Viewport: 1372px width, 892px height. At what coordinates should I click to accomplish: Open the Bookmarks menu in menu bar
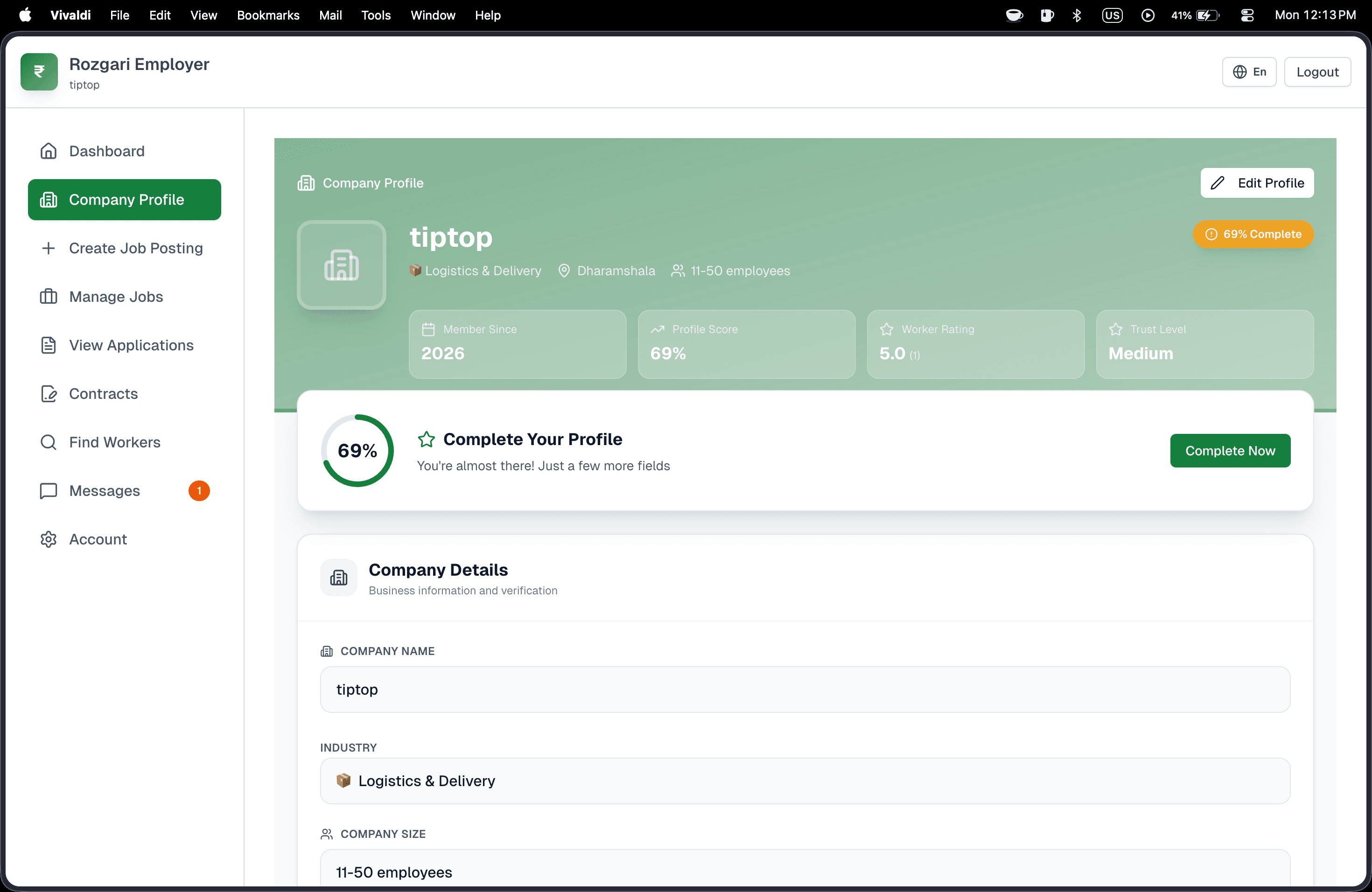point(268,15)
